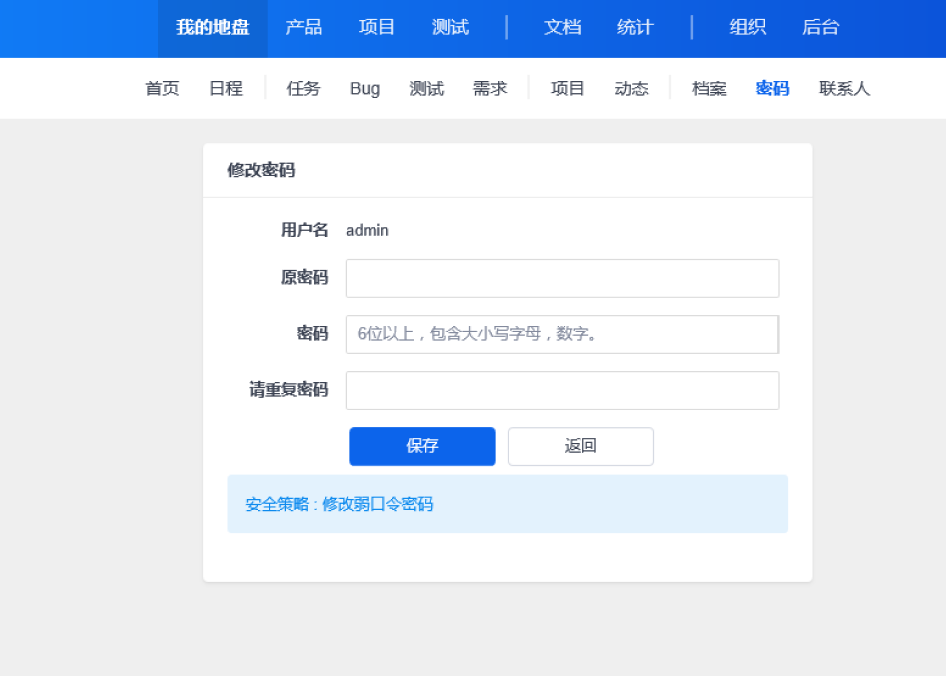Image resolution: width=946 pixels, height=676 pixels.
Task: View the 任务 sub-tab
Action: pos(303,88)
